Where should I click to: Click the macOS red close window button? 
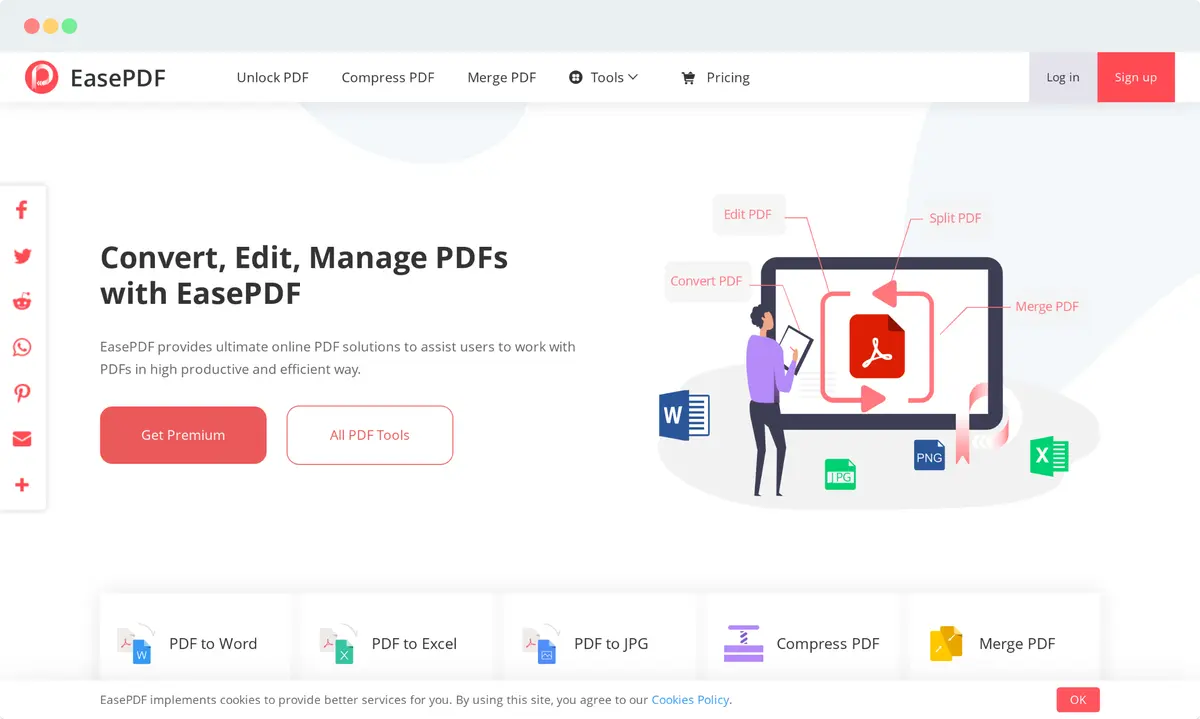click(32, 26)
